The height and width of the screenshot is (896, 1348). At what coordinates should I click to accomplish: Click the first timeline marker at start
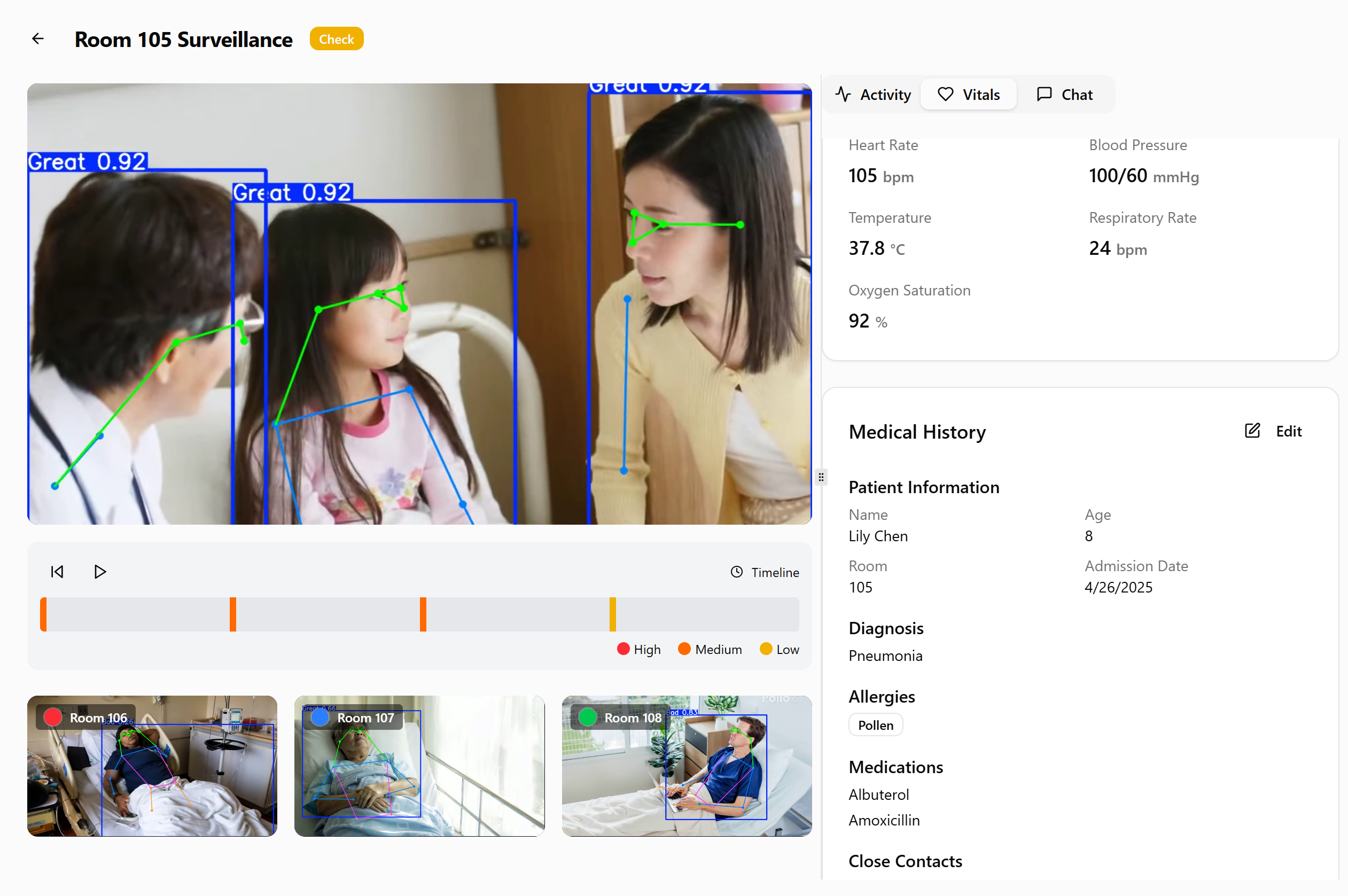click(43, 614)
